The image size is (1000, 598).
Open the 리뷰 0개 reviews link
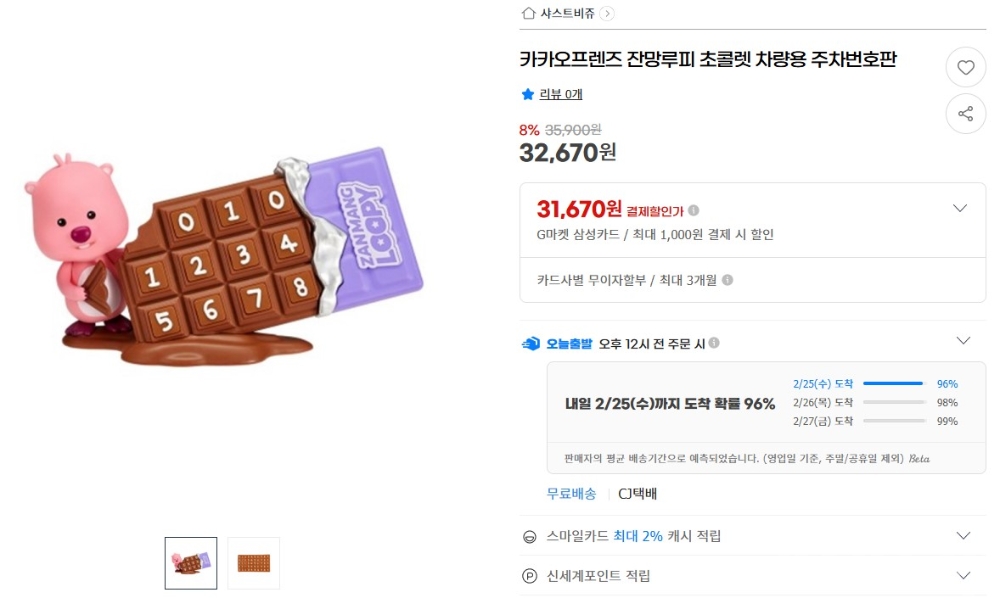tap(560, 94)
